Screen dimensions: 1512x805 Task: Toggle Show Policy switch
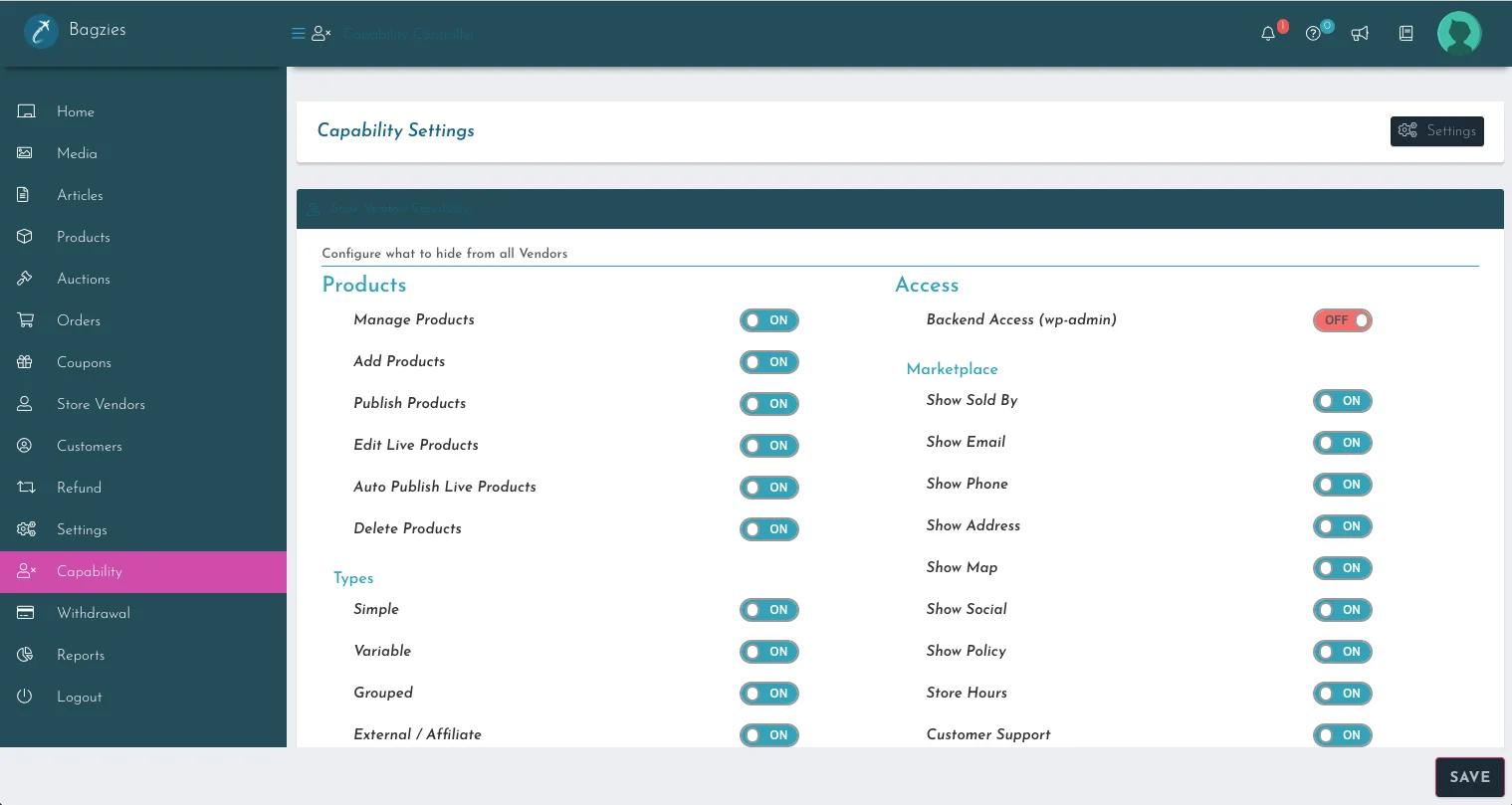pyautogui.click(x=1342, y=652)
